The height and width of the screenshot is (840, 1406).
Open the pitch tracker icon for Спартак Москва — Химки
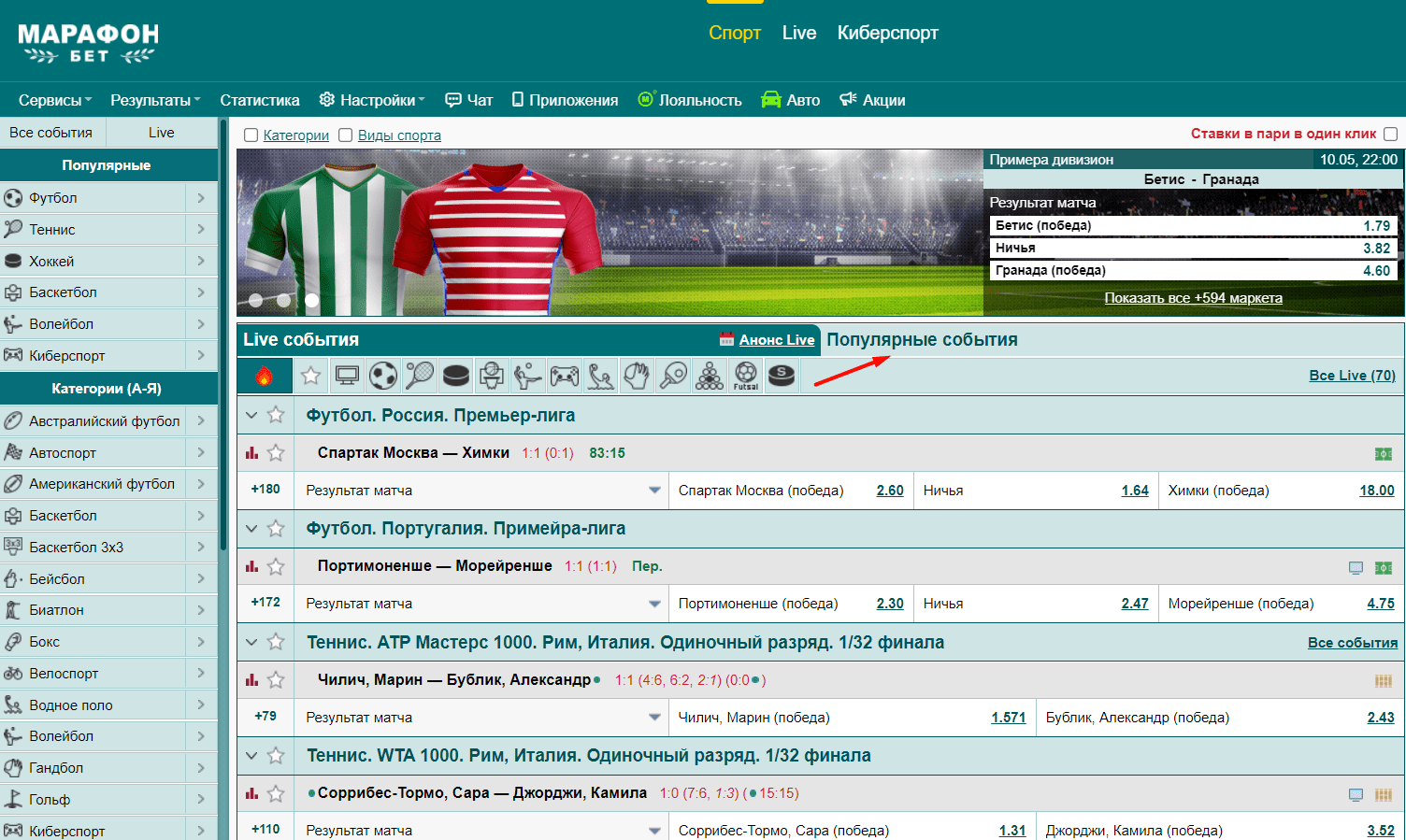point(1384,454)
